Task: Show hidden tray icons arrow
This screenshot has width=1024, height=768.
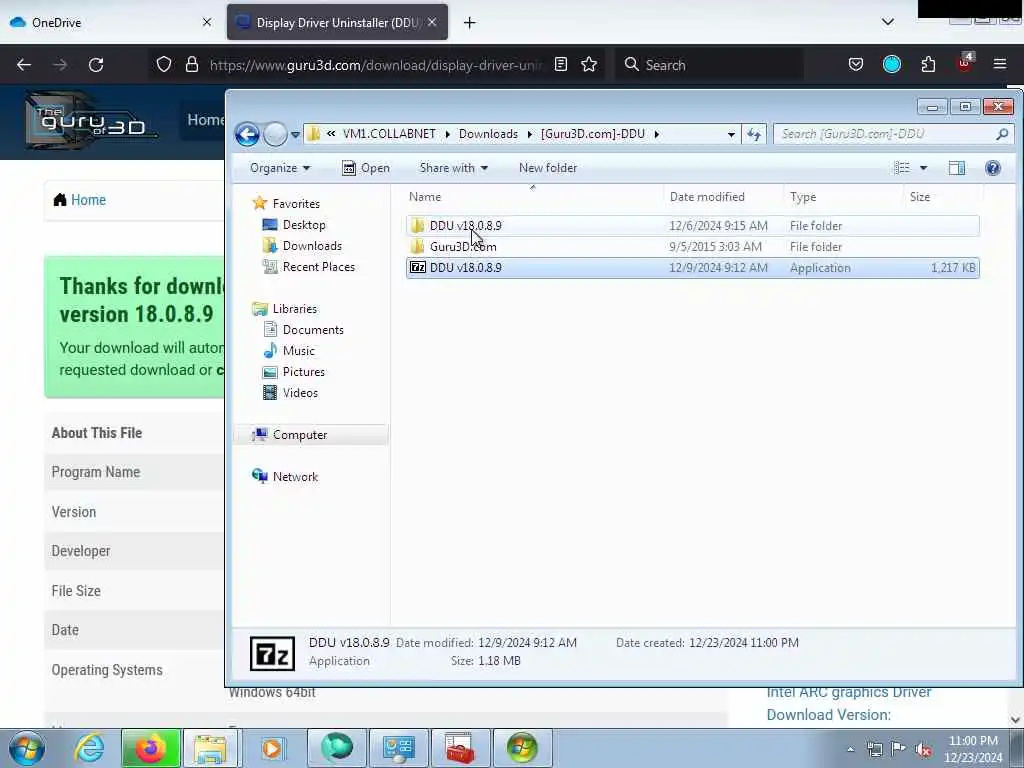Action: 850,750
